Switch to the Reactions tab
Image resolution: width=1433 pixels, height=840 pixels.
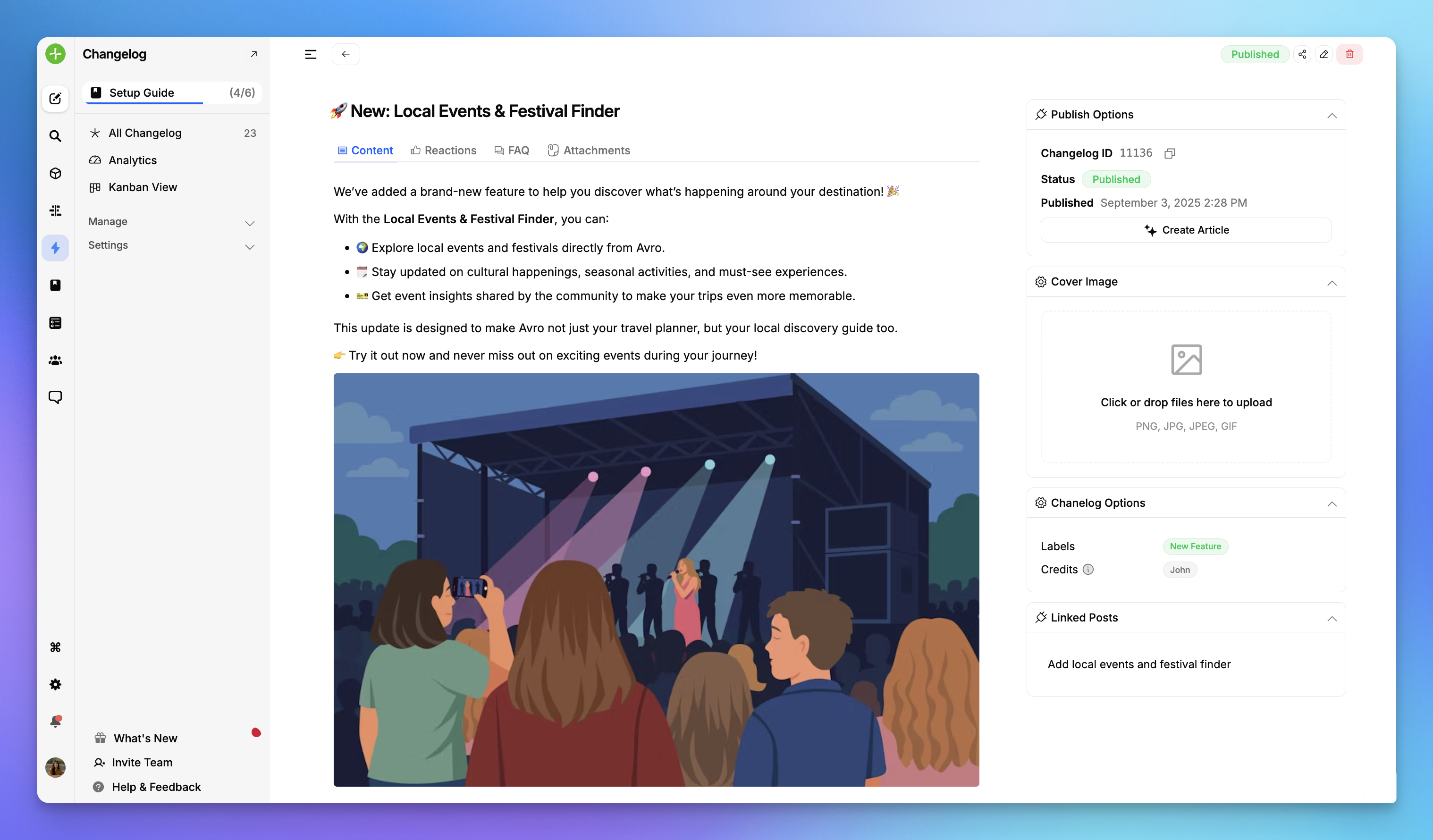(x=444, y=150)
